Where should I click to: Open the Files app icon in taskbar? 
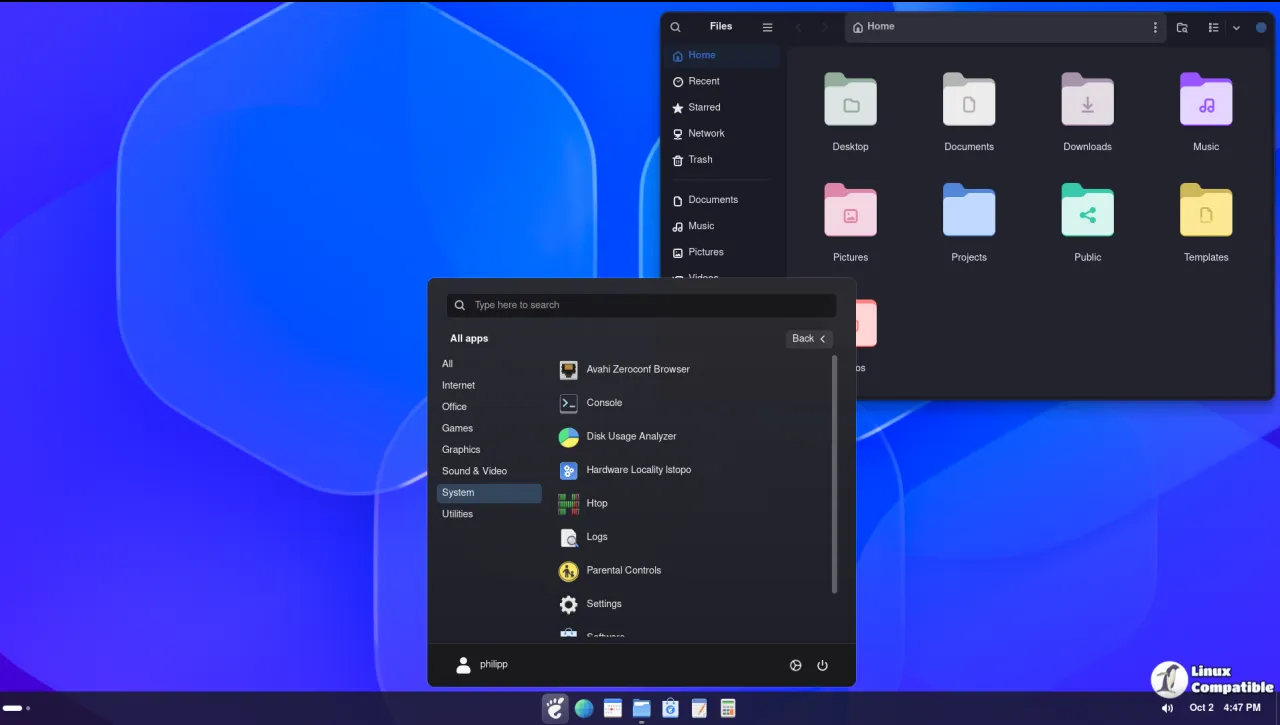(x=642, y=708)
